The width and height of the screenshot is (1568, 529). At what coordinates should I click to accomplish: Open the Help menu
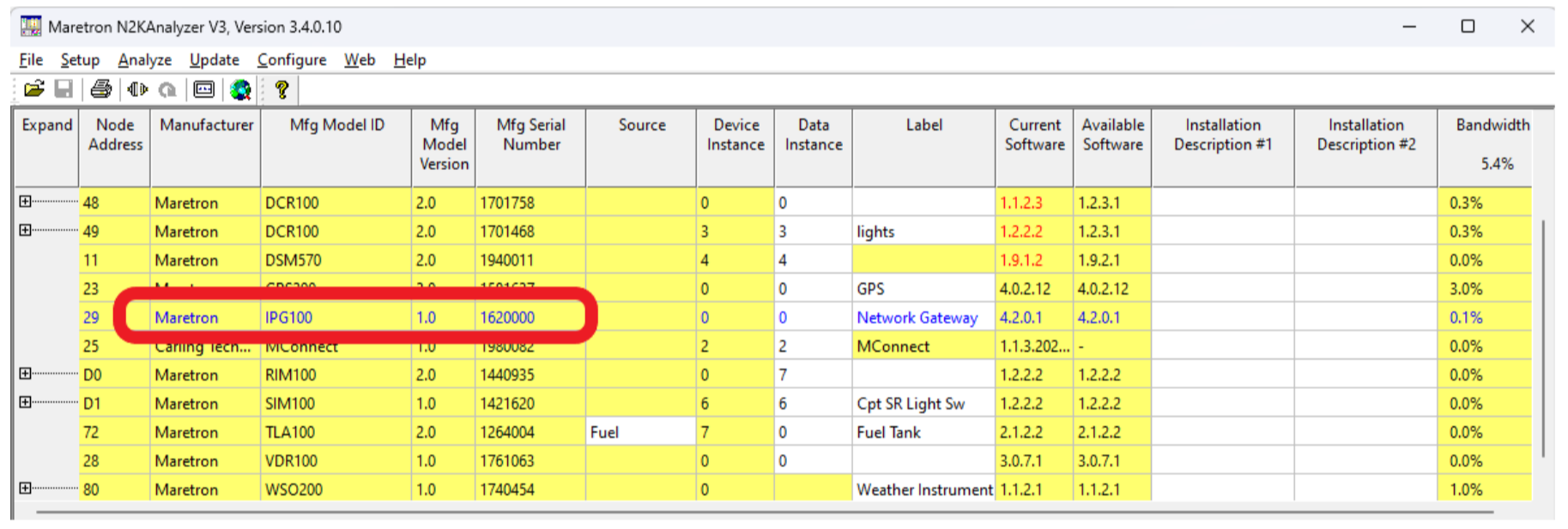(x=409, y=59)
